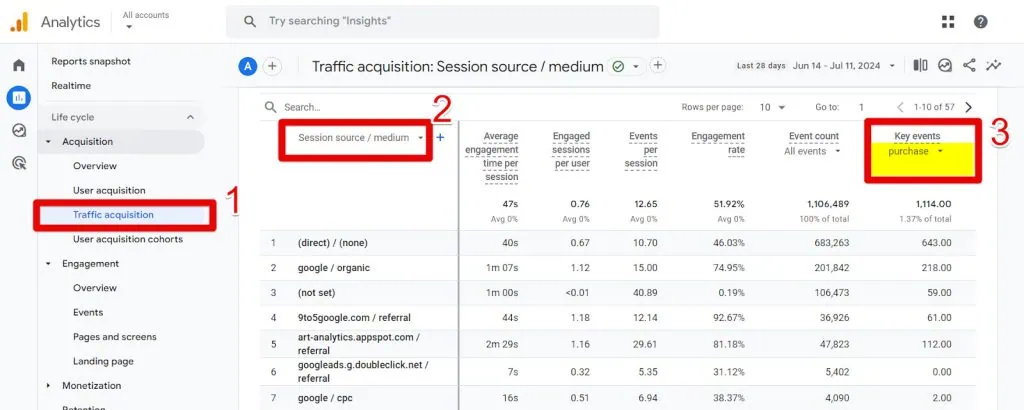Click the art-analytics.appspot.com / referral row
Viewport: 1024px width, 410px height.
[618, 343]
